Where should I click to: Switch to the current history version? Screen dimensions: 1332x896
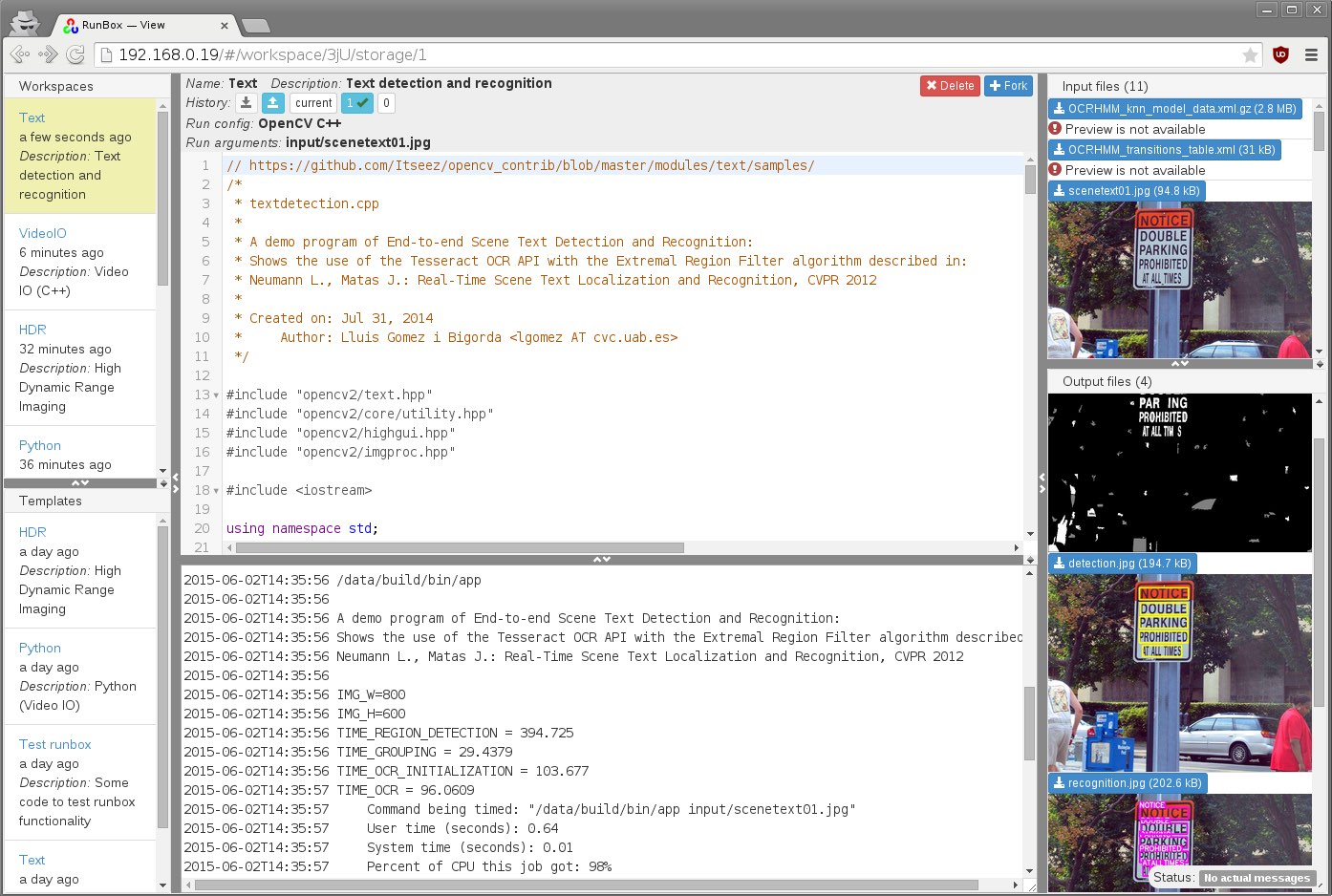[x=313, y=103]
